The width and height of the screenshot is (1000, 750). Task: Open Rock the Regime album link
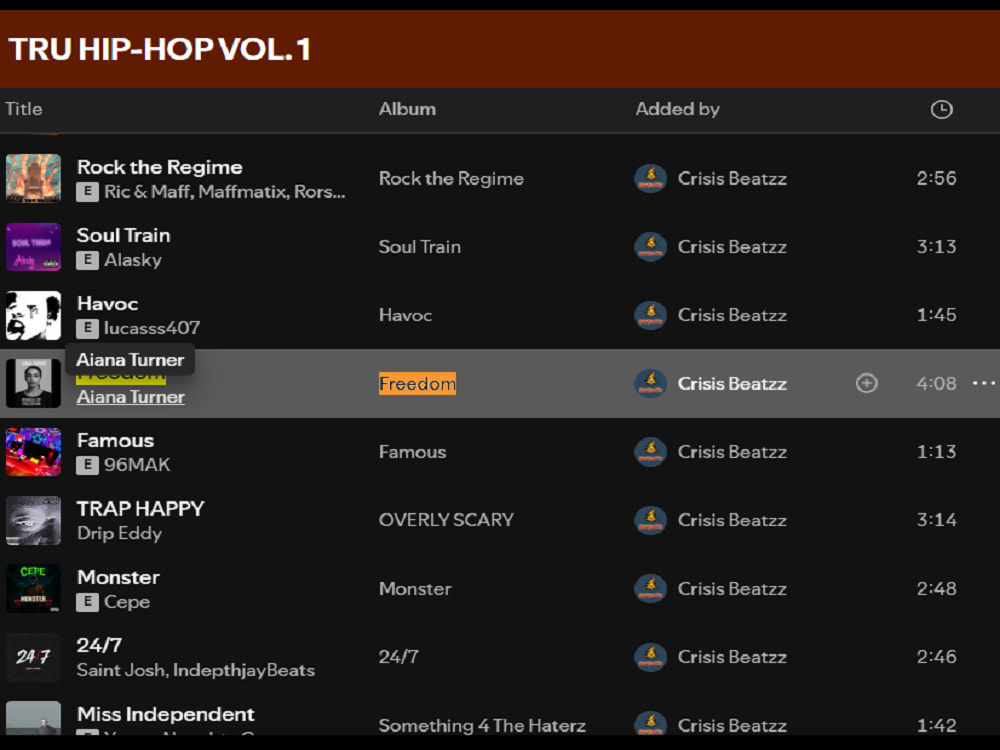pyautogui.click(x=451, y=179)
